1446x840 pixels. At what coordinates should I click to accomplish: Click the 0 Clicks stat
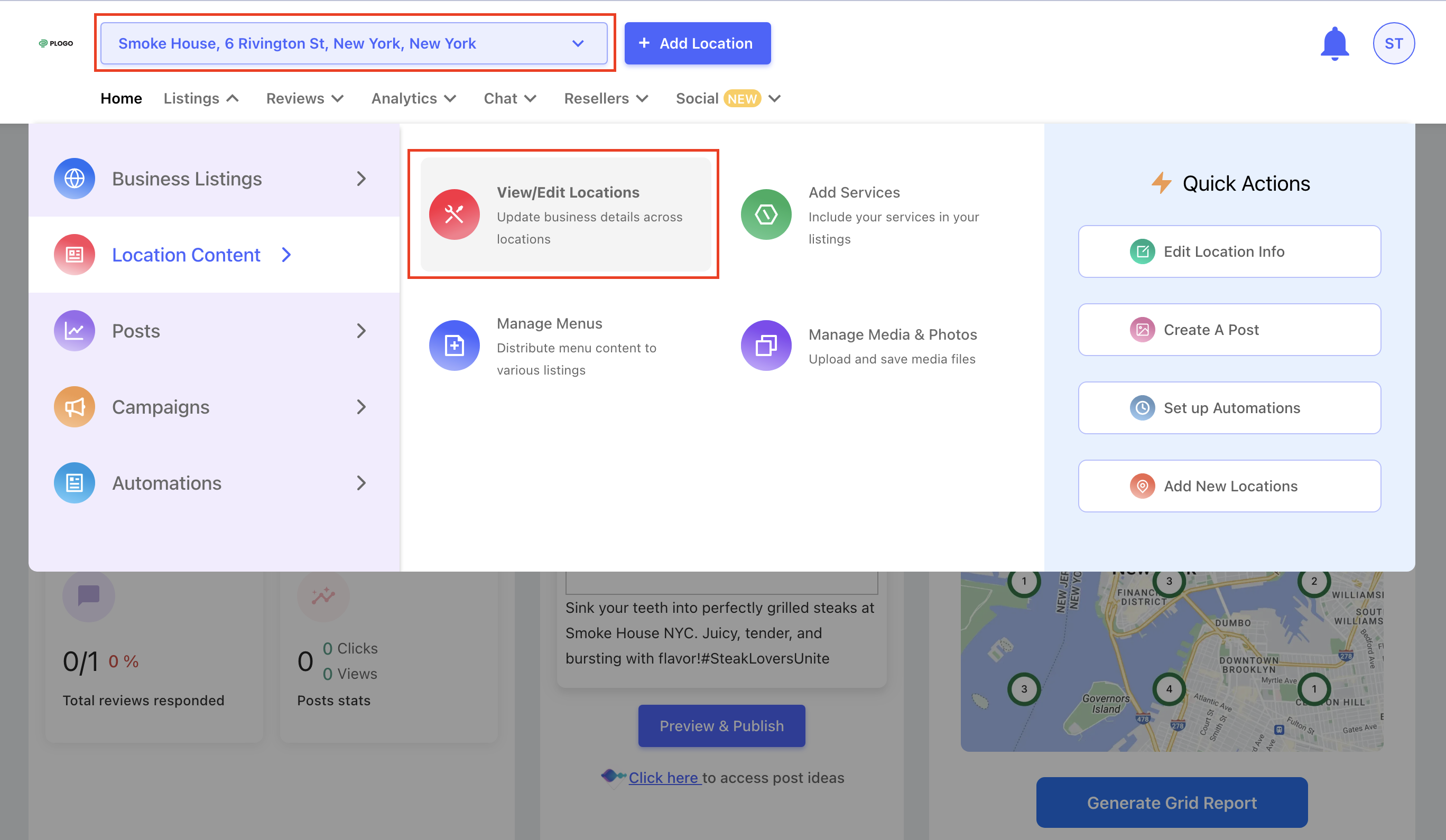pyautogui.click(x=350, y=648)
